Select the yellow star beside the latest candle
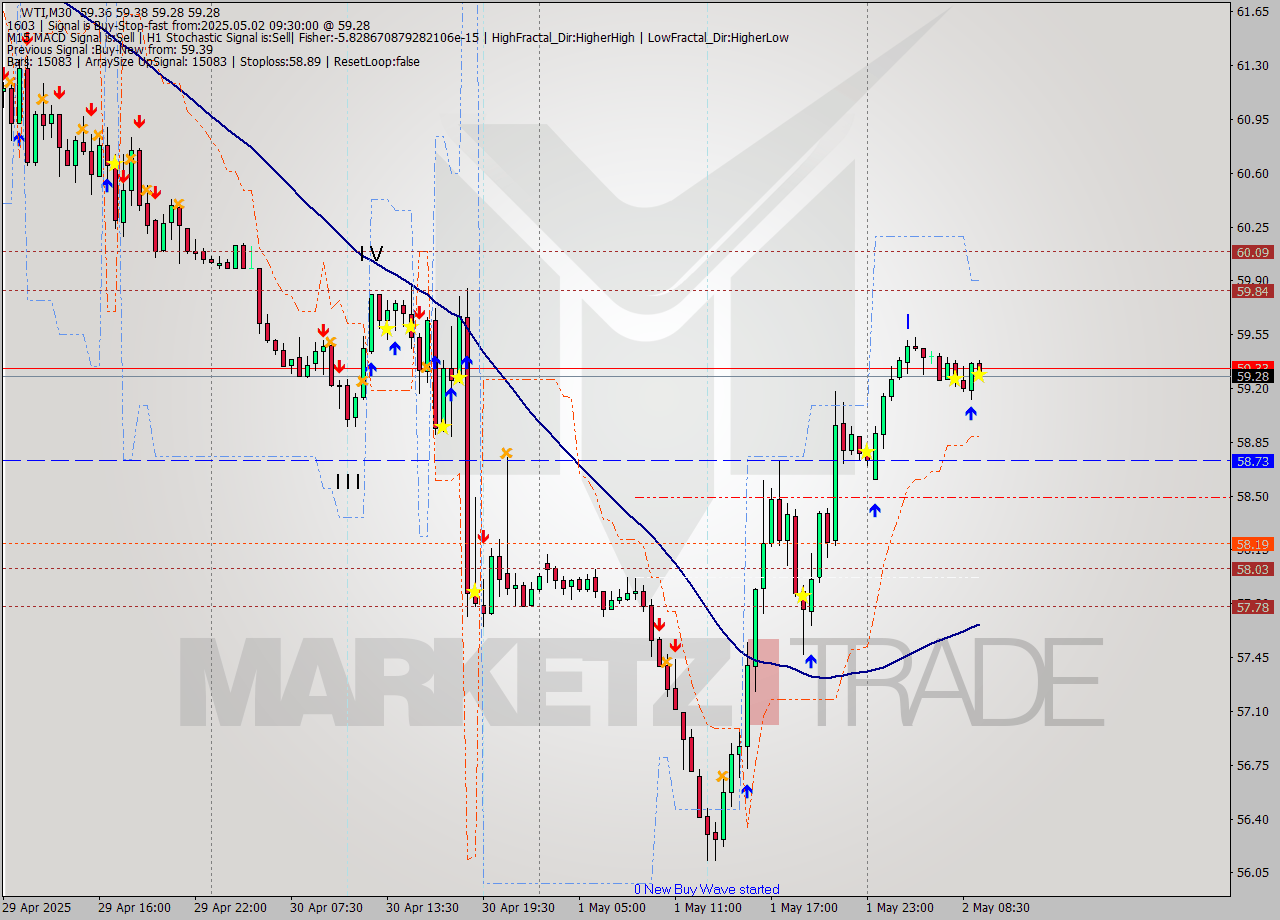 [977, 377]
